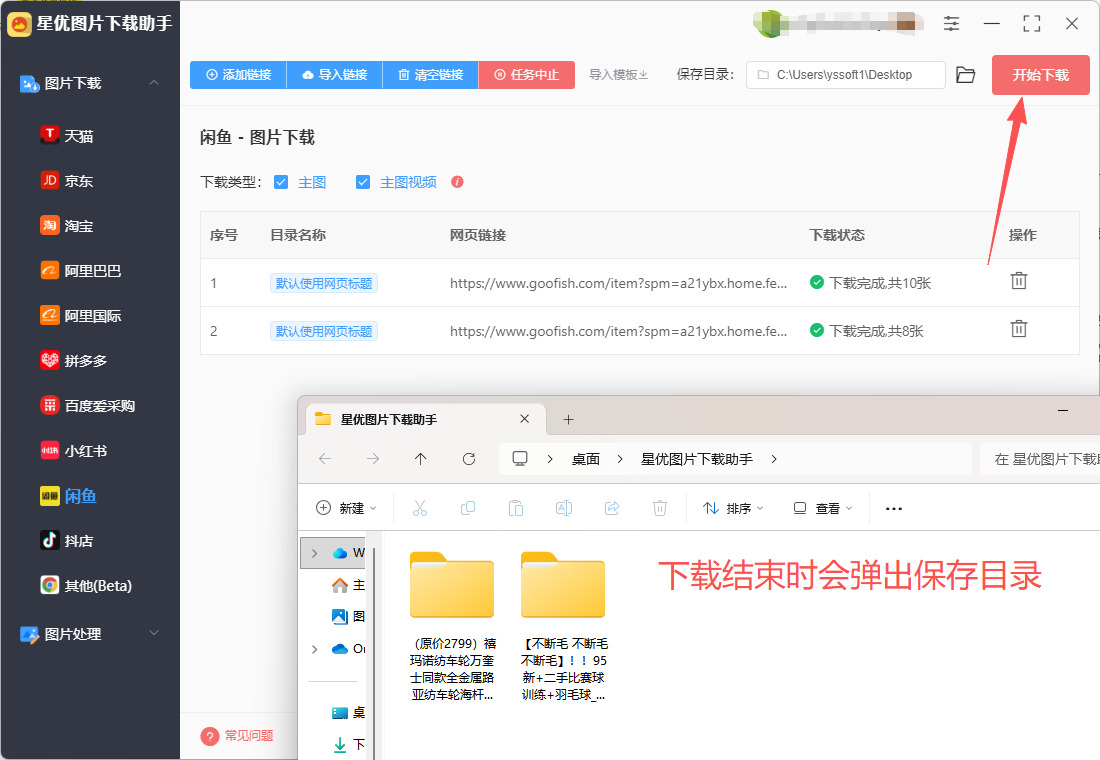Click the Paste icon in explorer toolbar
This screenshot has height=760, width=1100.
click(x=516, y=508)
